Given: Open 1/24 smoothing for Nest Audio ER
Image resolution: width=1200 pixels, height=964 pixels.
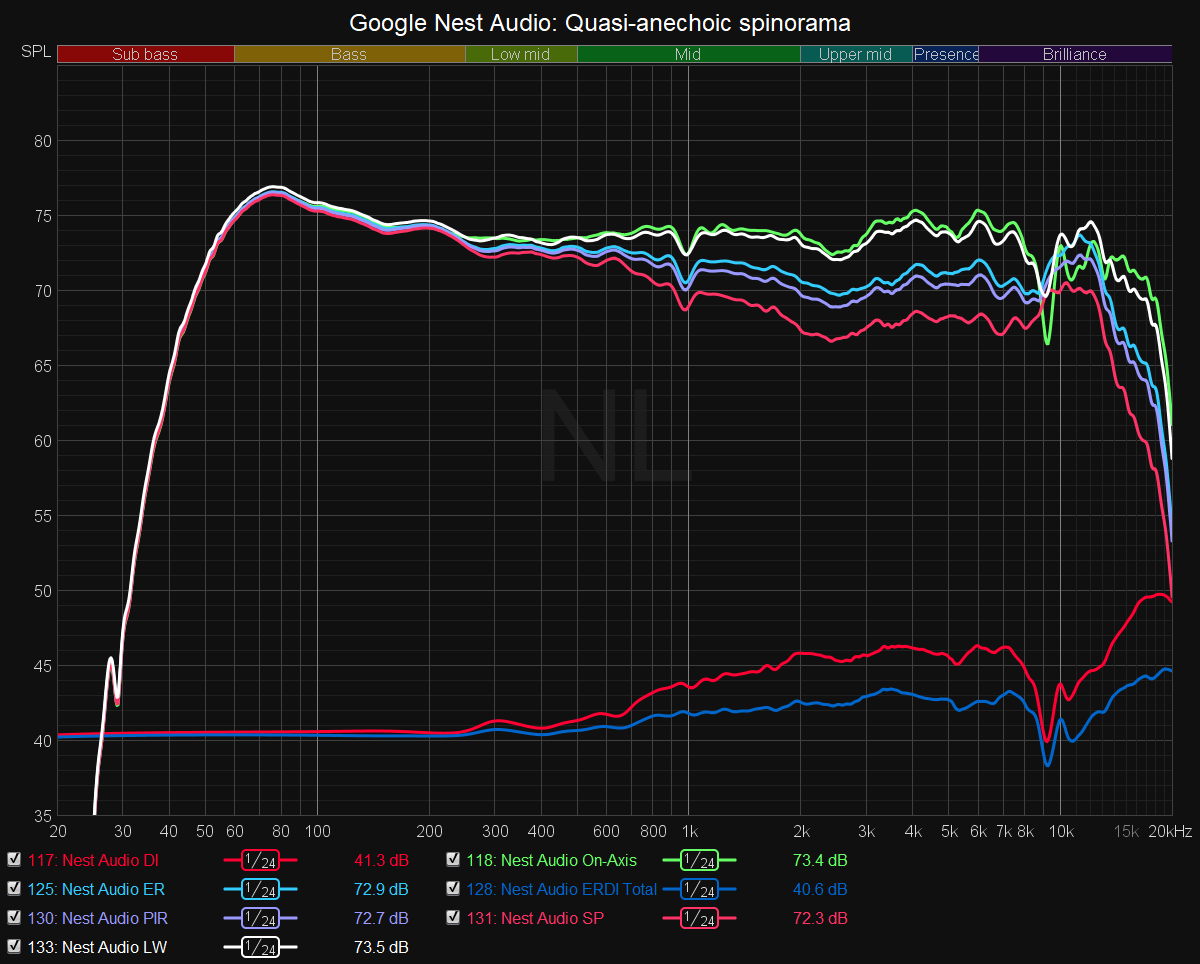Looking at the screenshot, I should point(261,889).
